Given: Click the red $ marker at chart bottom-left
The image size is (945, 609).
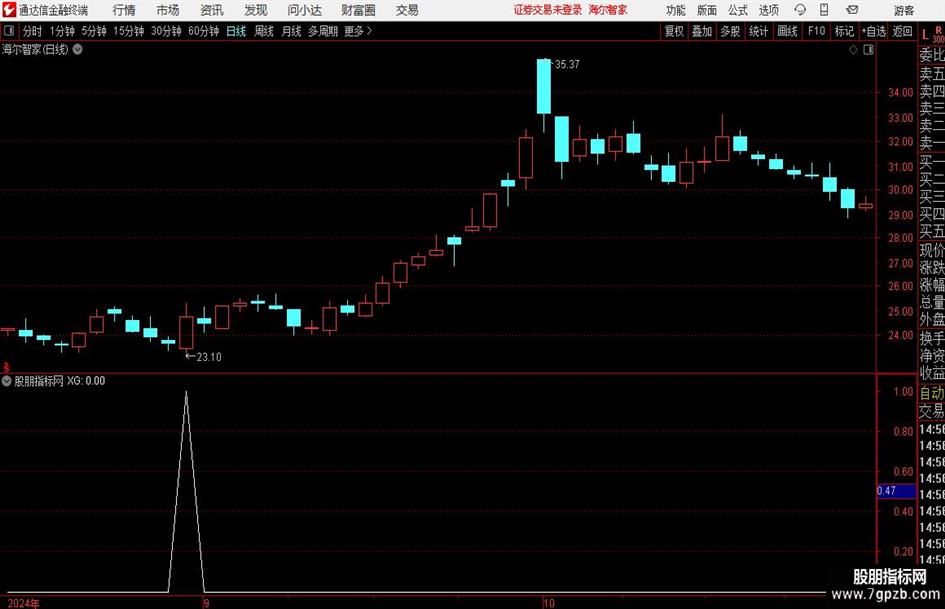Looking at the screenshot, I should click(x=6, y=366).
